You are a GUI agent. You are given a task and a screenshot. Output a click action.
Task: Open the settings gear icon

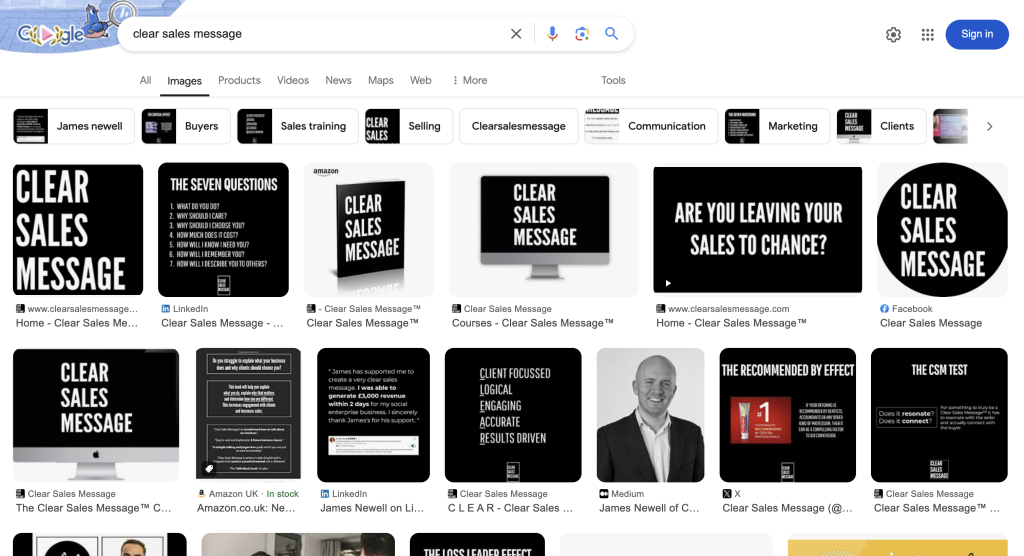pyautogui.click(x=893, y=35)
